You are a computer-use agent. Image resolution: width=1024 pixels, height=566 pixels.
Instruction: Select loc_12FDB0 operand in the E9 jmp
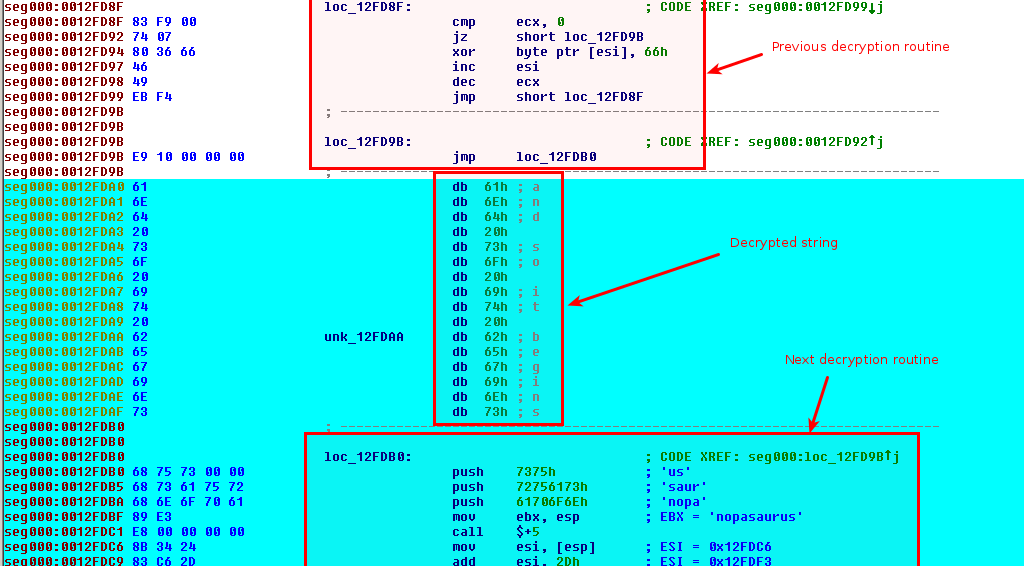[556, 157]
